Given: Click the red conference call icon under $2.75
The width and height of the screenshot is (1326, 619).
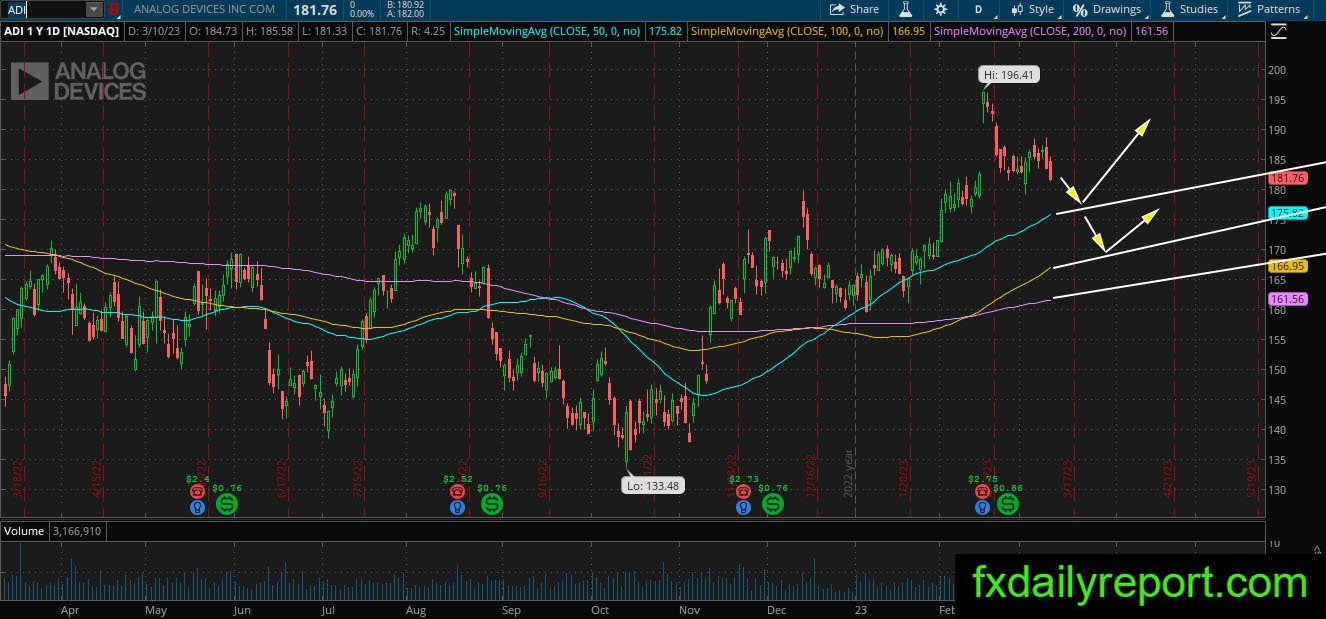Looking at the screenshot, I should point(983,493).
